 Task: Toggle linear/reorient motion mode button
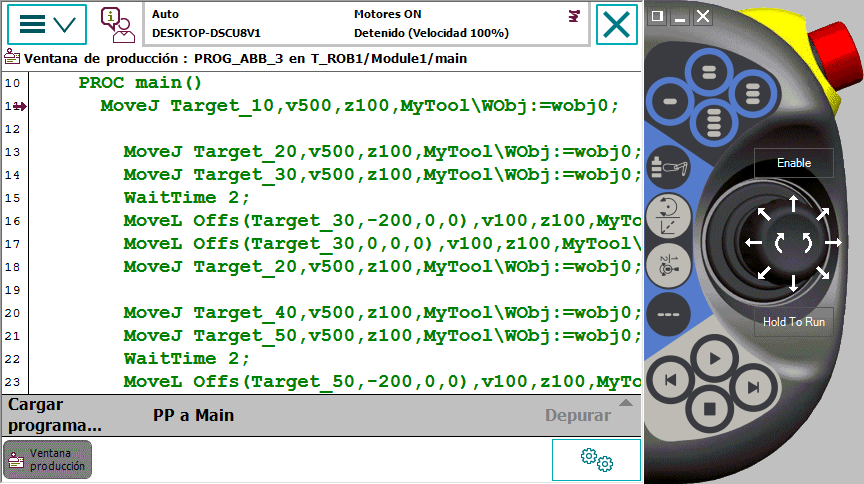(668, 216)
